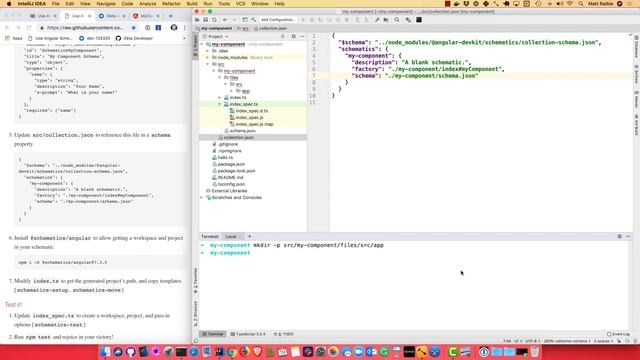Open the Refactor menu

click(x=171, y=4)
